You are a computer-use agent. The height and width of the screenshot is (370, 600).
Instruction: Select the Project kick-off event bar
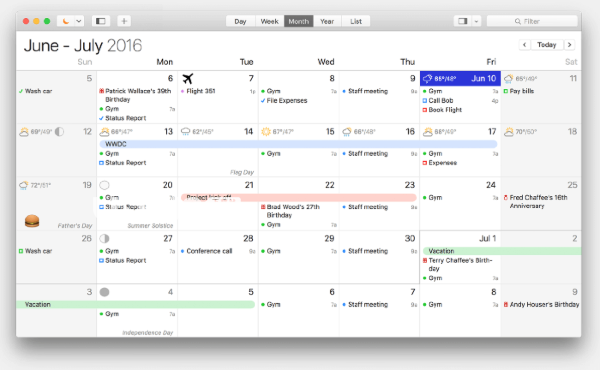(298, 197)
